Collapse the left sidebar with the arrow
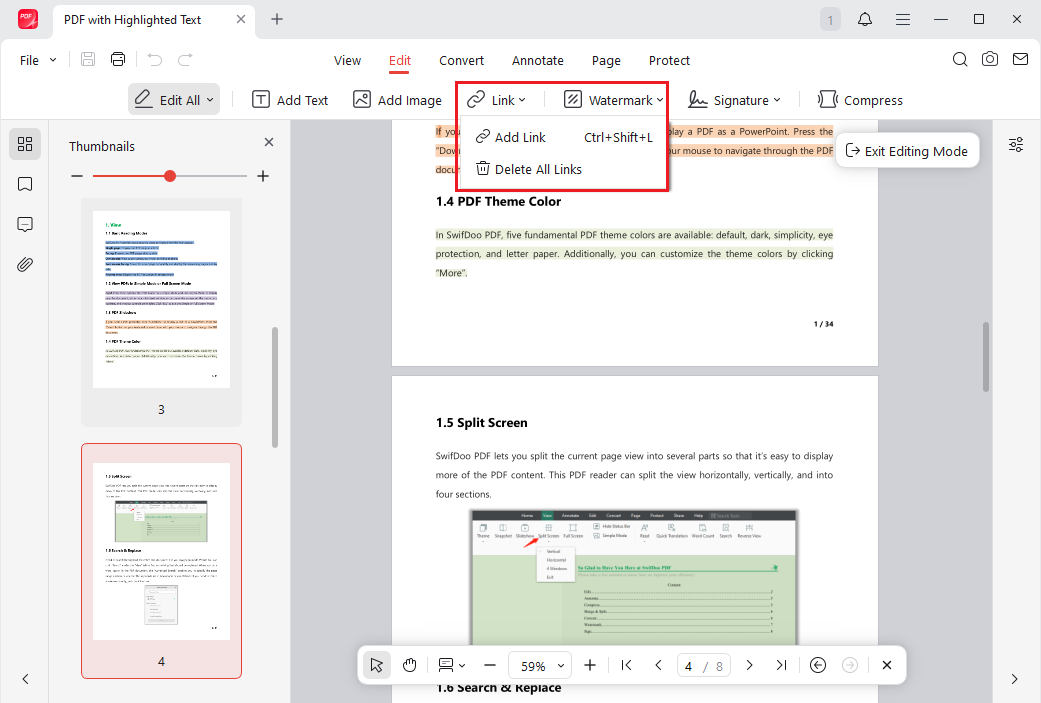 (x=25, y=679)
